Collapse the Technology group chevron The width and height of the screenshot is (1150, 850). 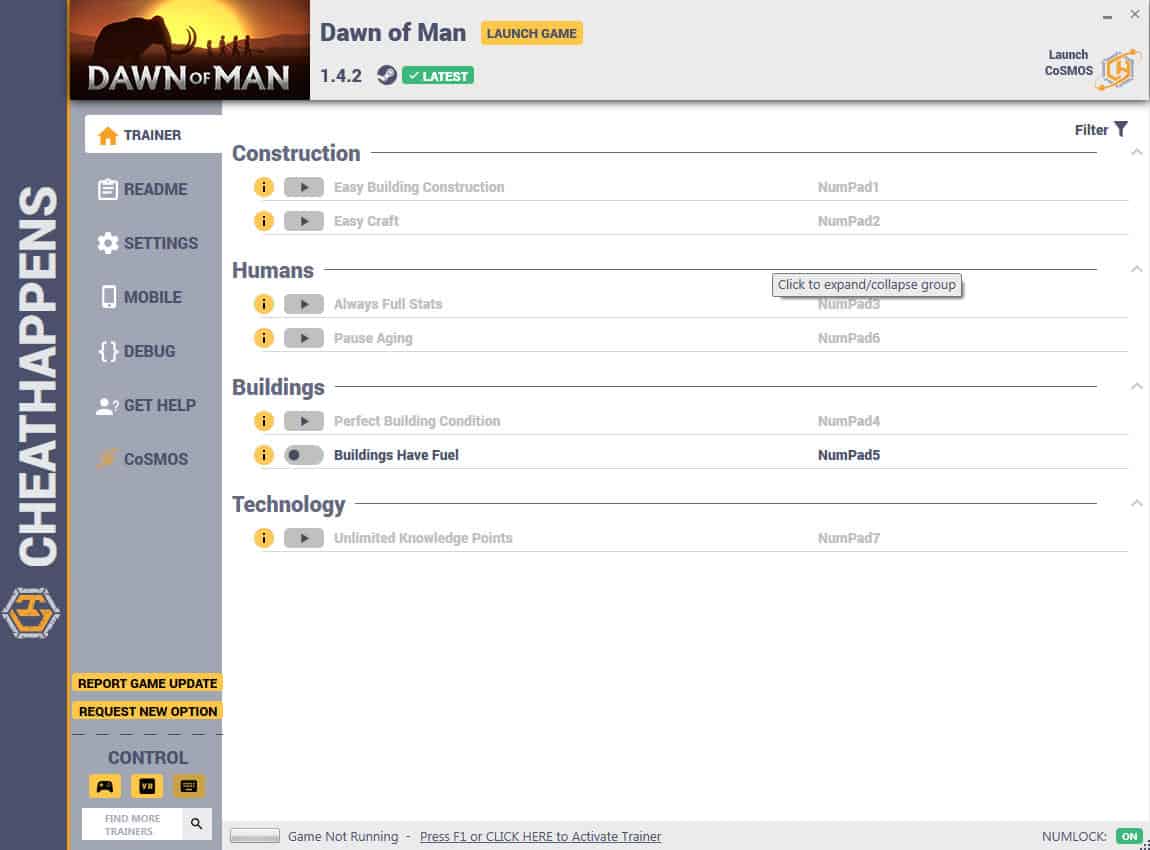click(1136, 503)
